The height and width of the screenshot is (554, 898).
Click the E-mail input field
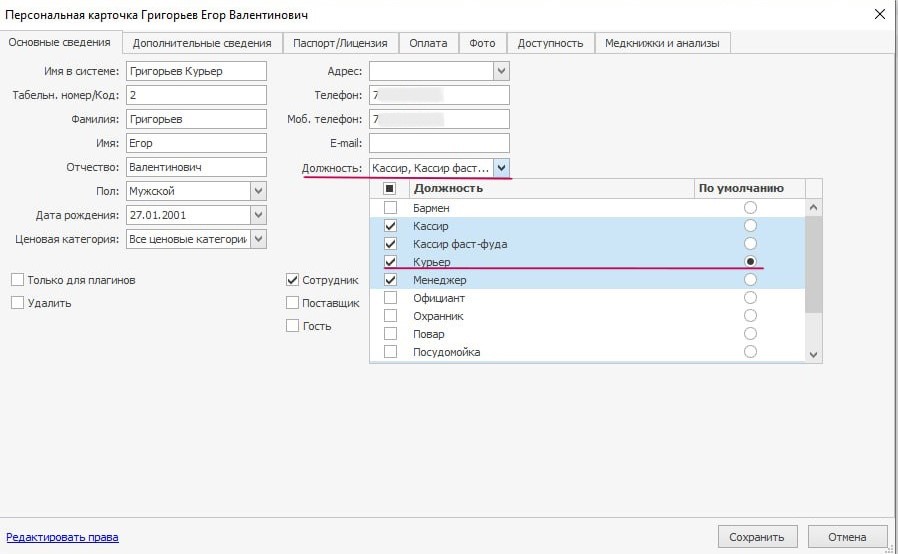[439, 143]
